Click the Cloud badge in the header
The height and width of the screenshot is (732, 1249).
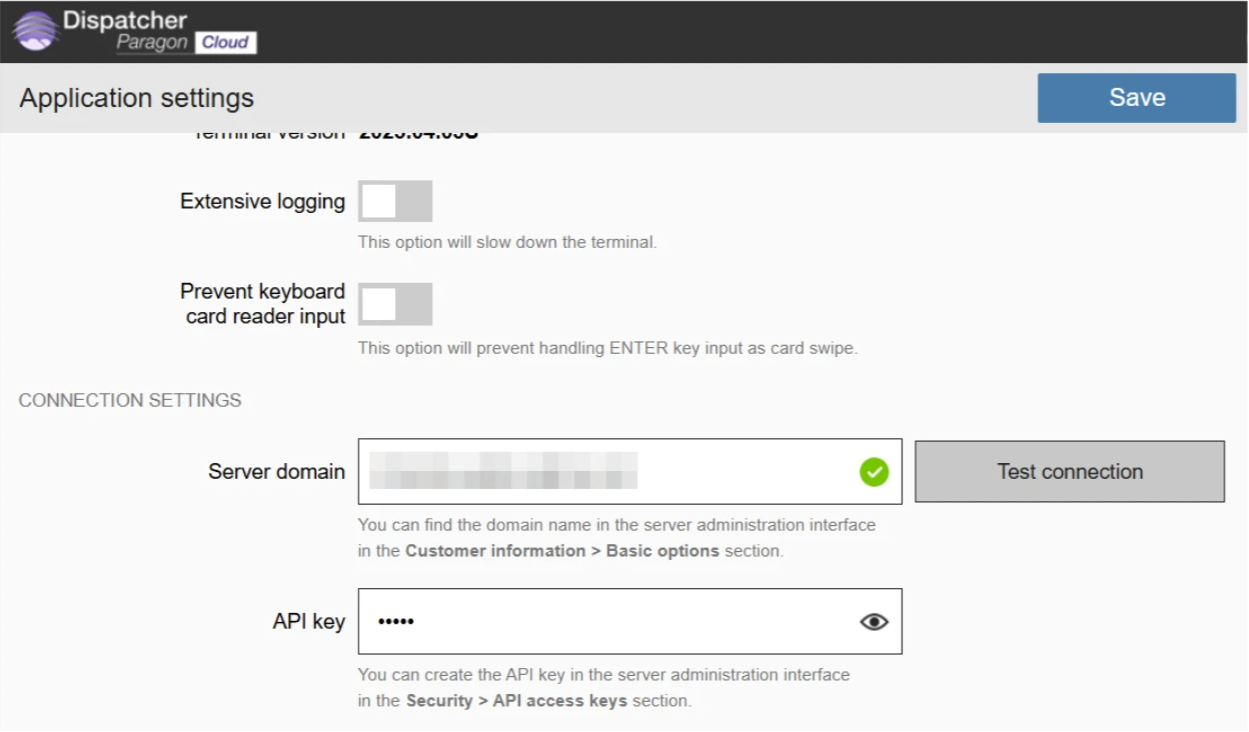tap(226, 42)
